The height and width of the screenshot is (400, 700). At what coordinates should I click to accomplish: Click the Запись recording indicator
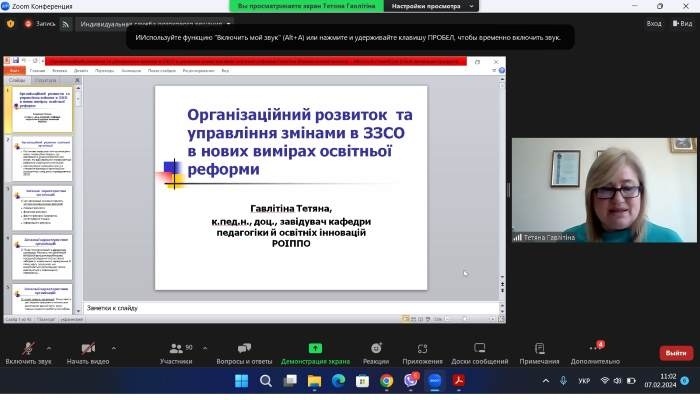click(x=40, y=24)
